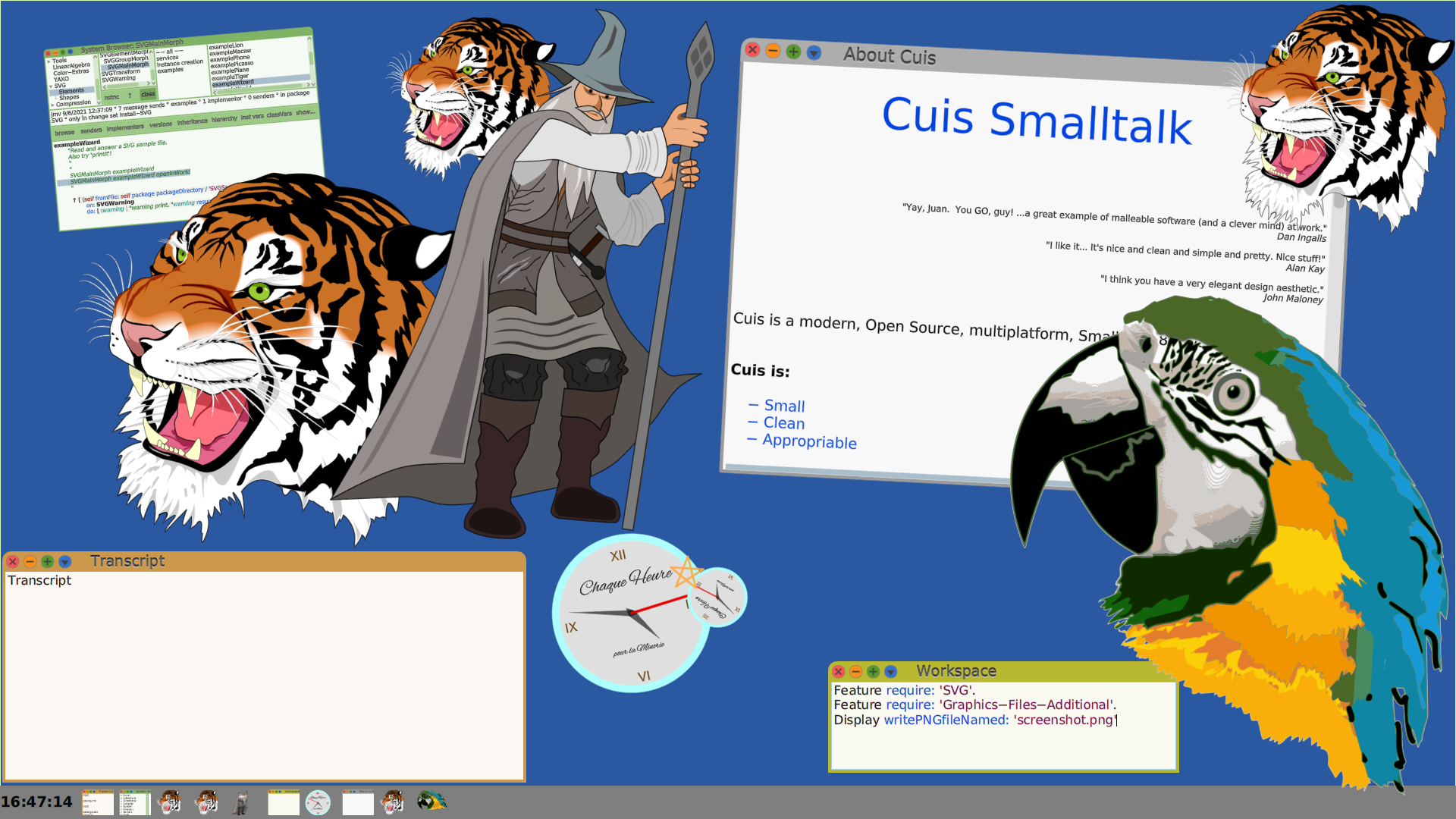Collapse the SVG category in System Browser

[51, 86]
